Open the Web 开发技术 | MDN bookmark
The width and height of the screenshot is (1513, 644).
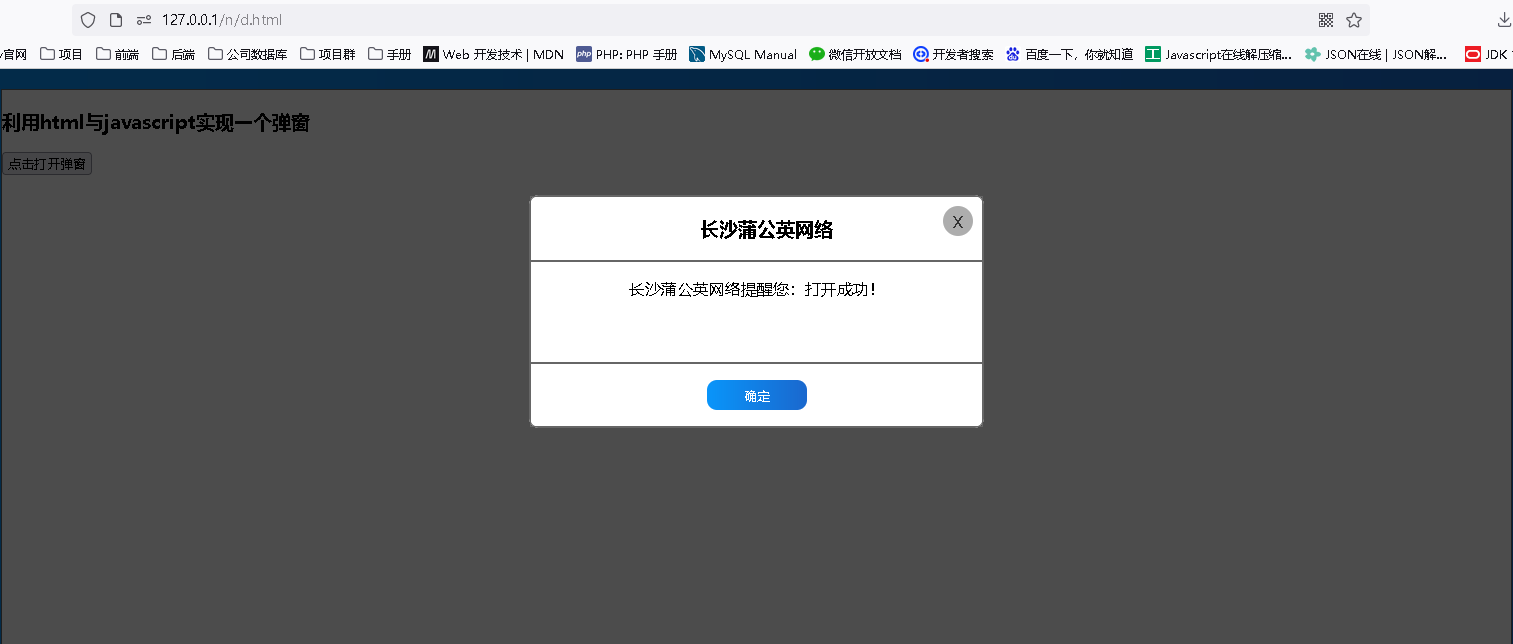click(494, 54)
